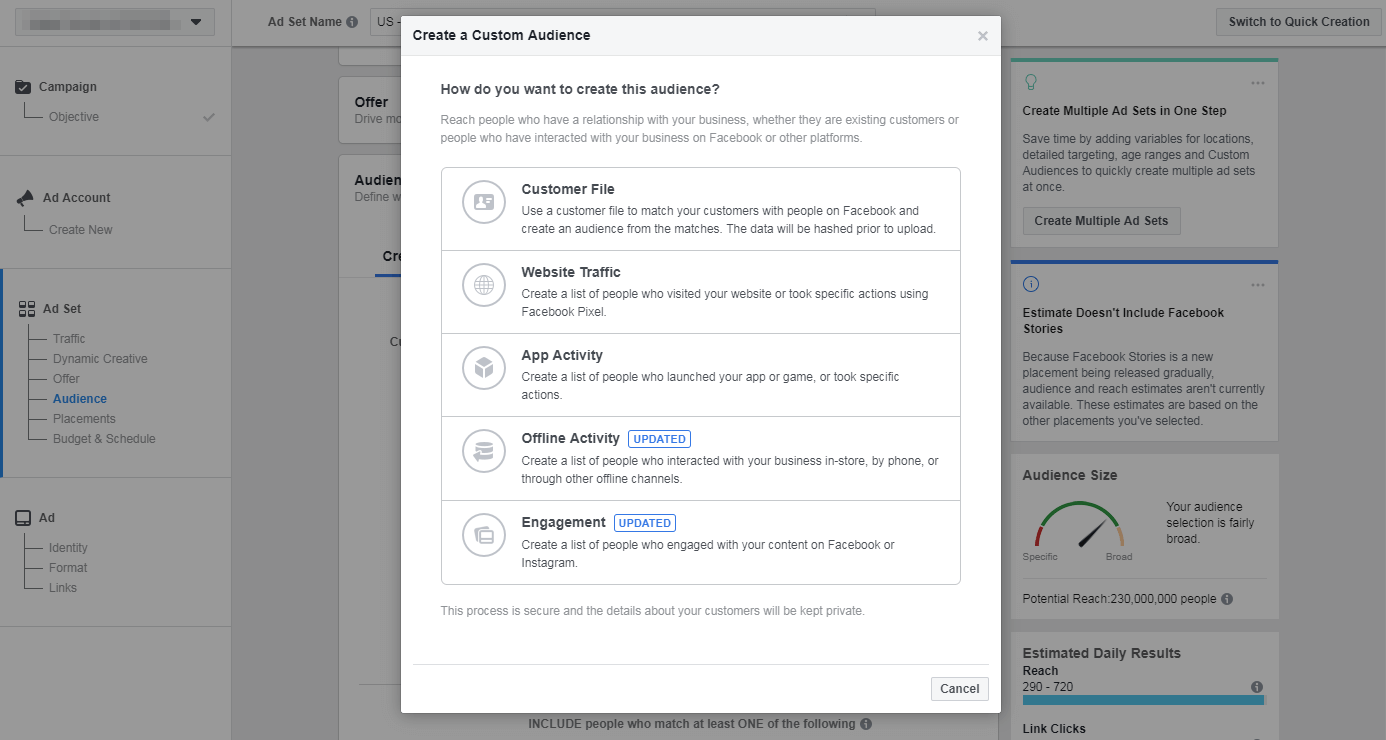Viewport: 1386px width, 740px height.
Task: Choose the App Activity title
Action: [x=562, y=355]
